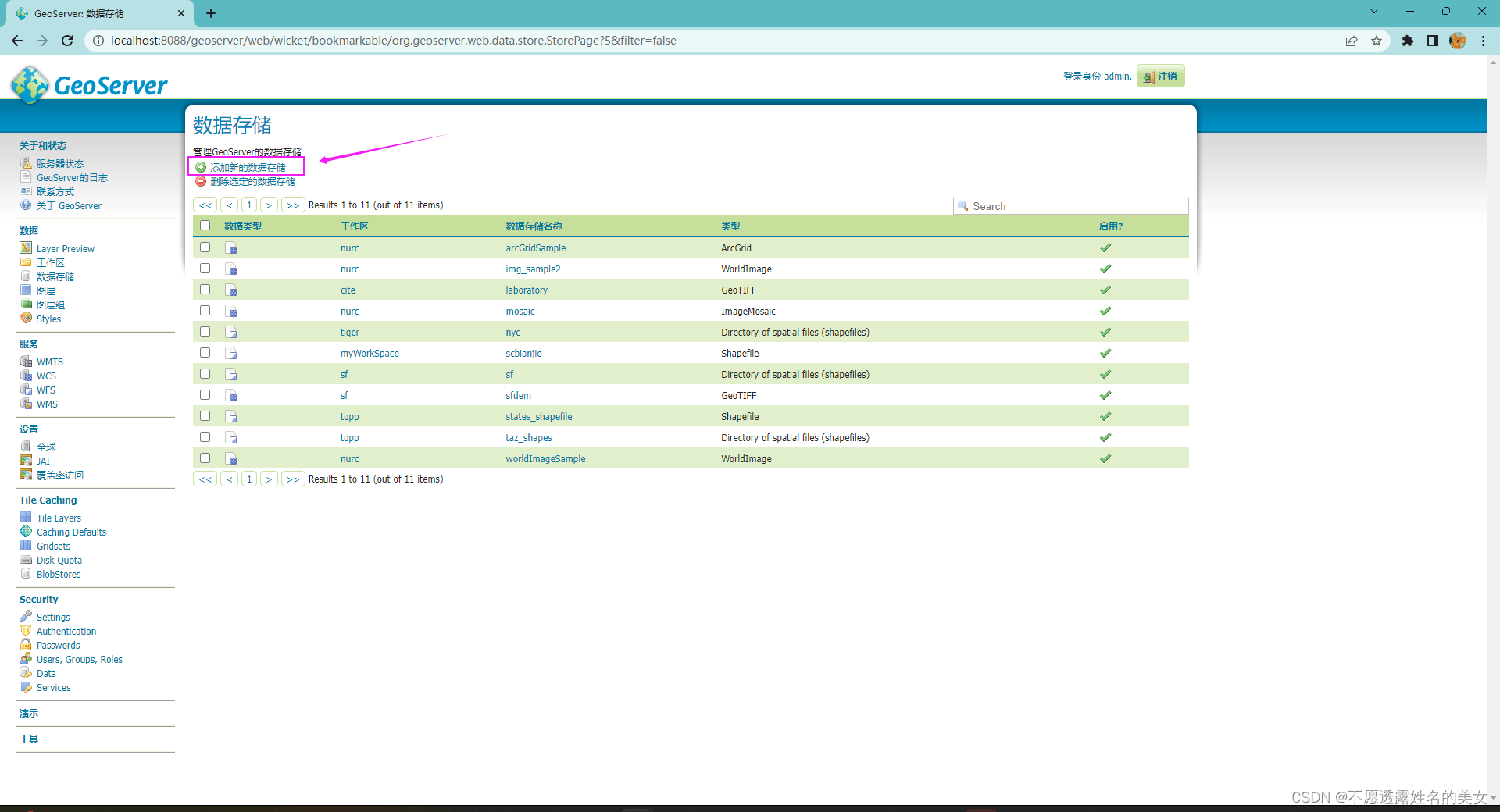Viewport: 1500px width, 812px height.
Task: Click the Disk Quota icon
Action: (x=26, y=560)
